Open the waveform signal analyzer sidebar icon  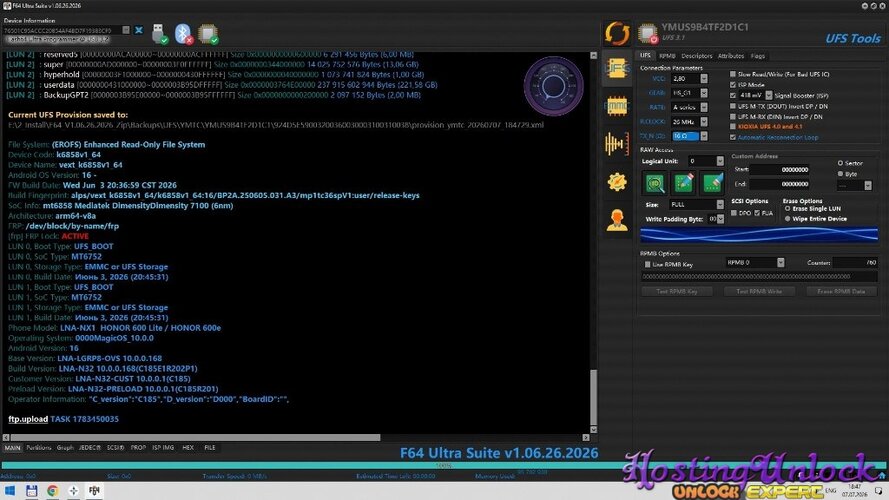tap(617, 144)
